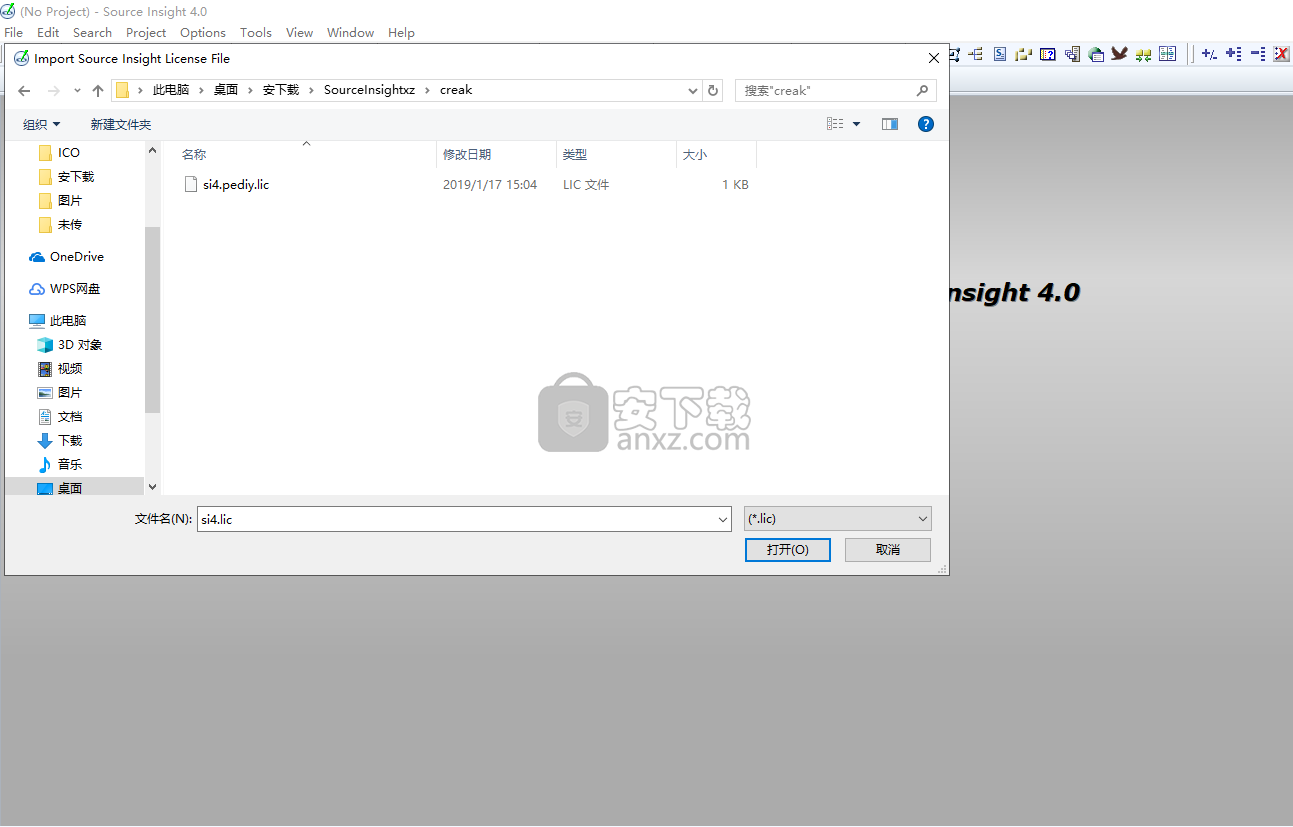Open the Project menu
The width and height of the screenshot is (1293, 827).
pyautogui.click(x=146, y=32)
